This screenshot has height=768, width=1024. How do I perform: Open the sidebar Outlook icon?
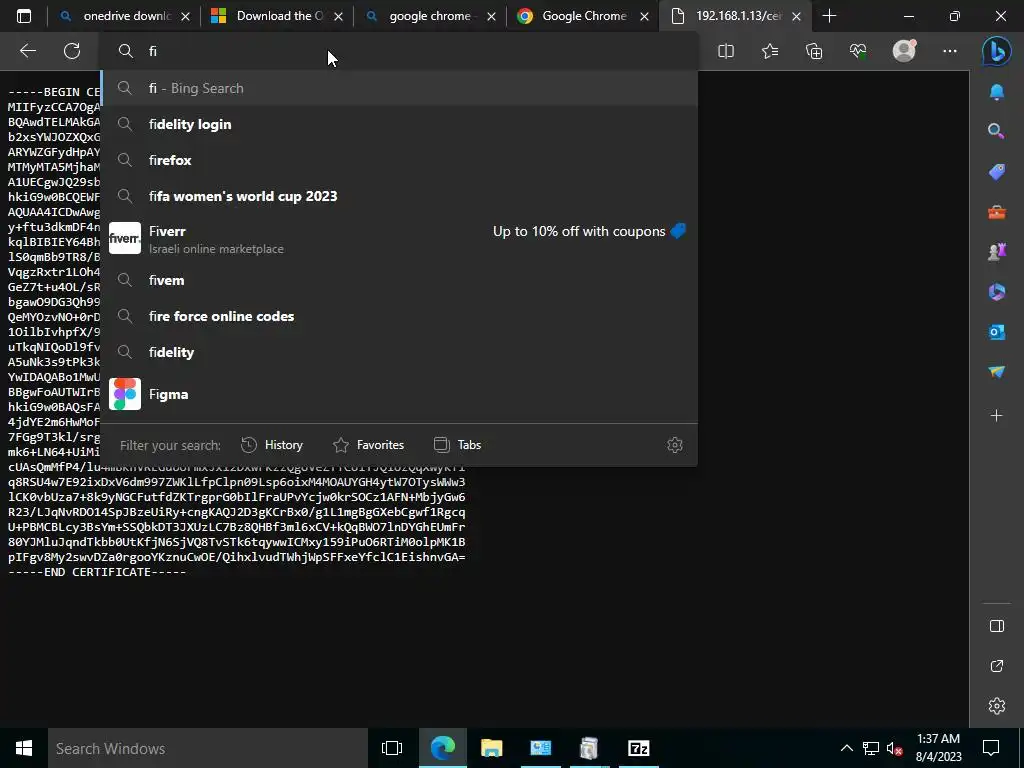click(x=997, y=332)
